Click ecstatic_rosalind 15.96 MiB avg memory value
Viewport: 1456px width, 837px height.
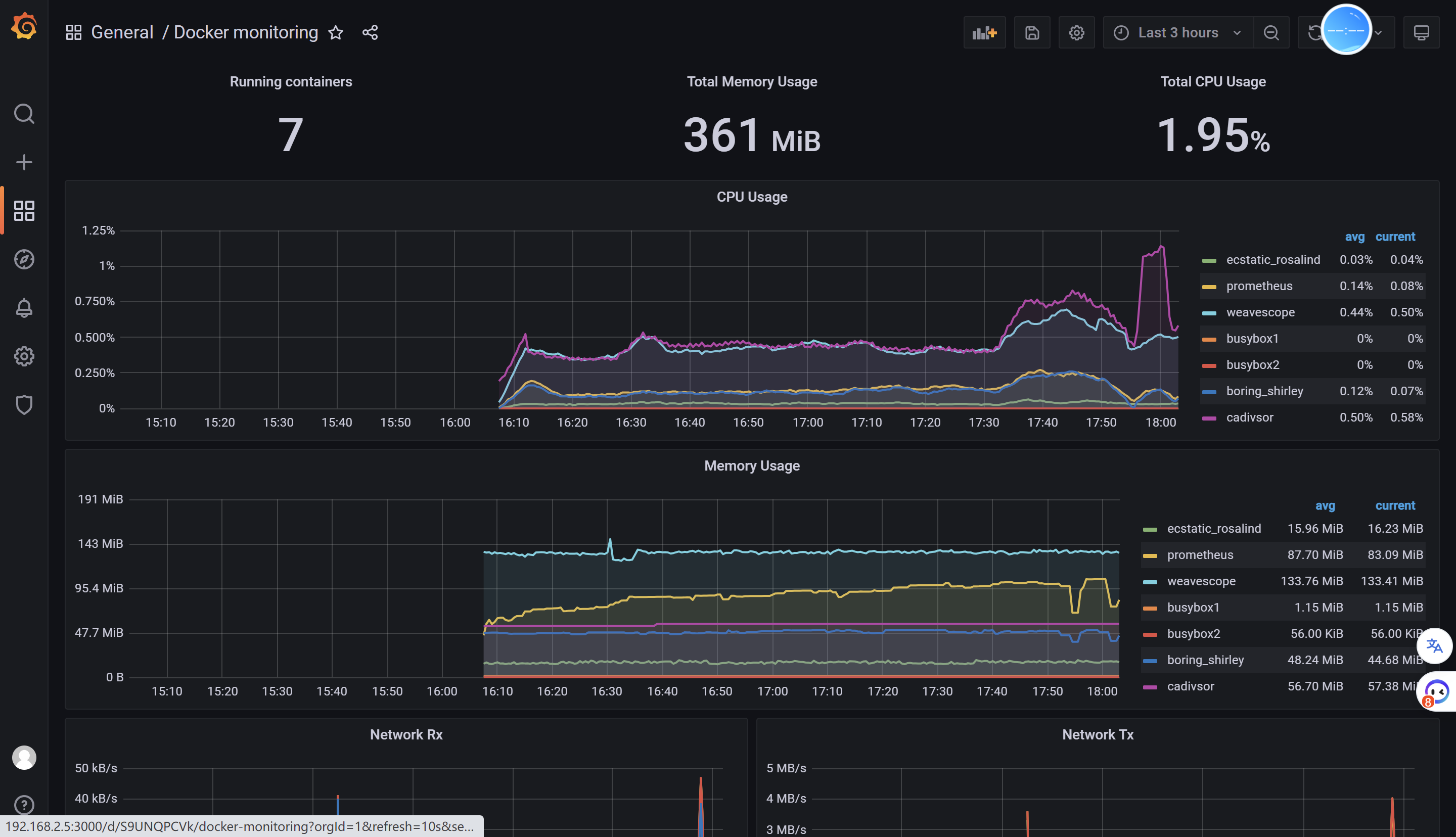[x=1315, y=529]
